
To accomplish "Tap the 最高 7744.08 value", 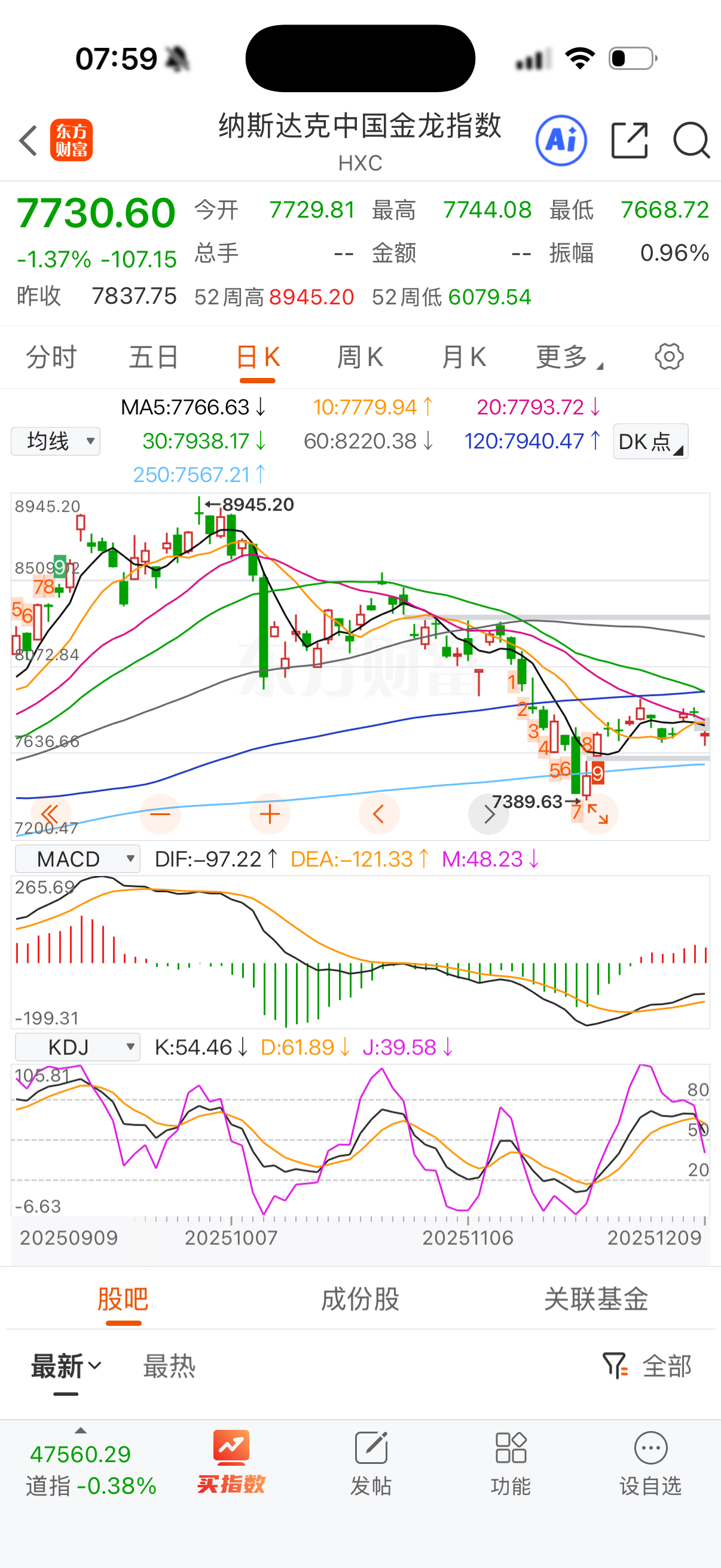I will click(487, 210).
